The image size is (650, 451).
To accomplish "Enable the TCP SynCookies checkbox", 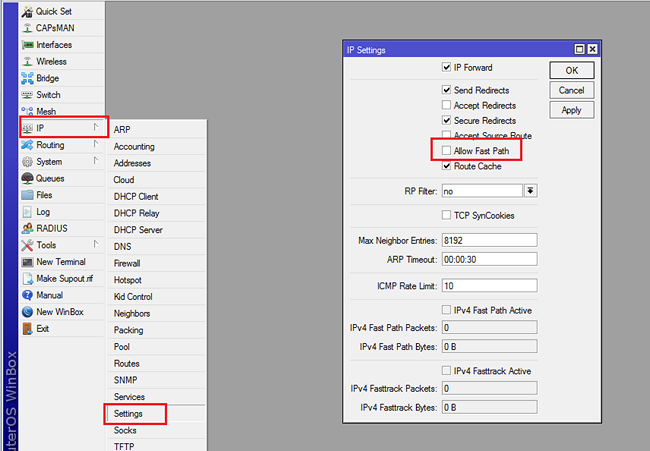I will [x=446, y=215].
